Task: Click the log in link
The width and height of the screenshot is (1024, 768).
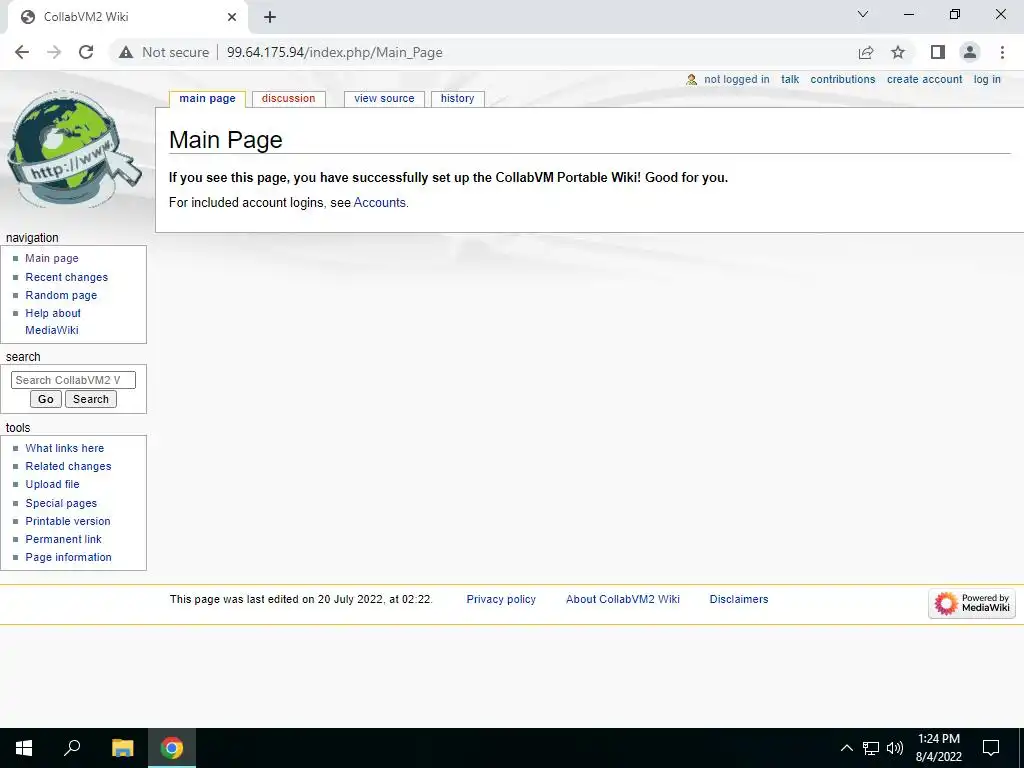Action: point(987,80)
